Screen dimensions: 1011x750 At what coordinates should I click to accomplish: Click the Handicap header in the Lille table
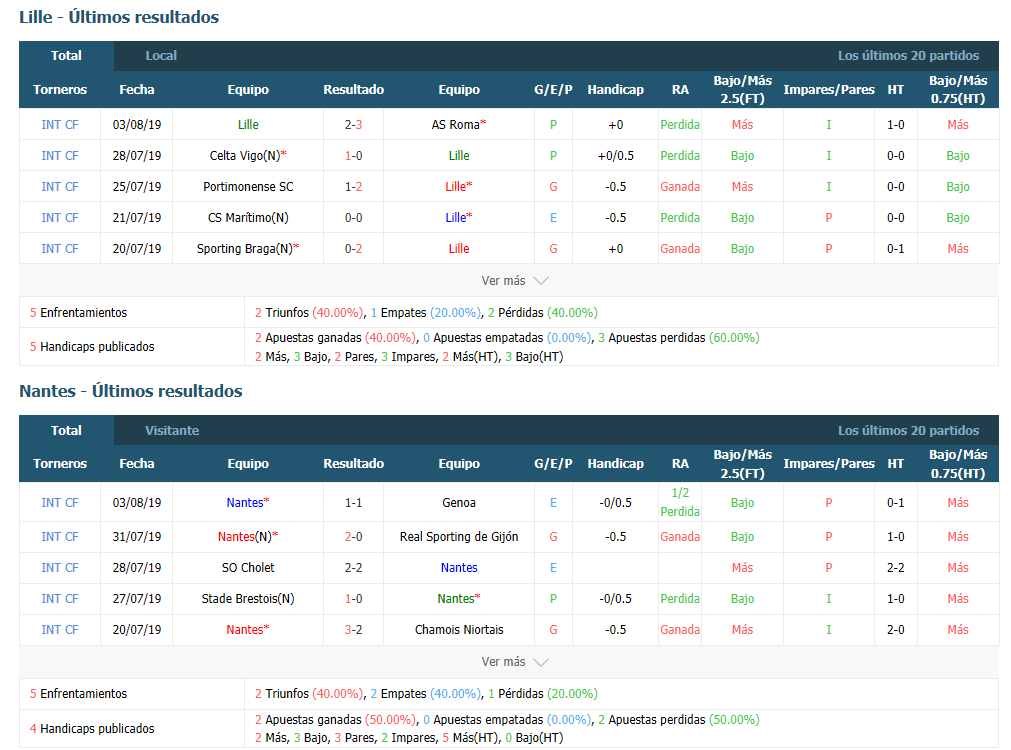(x=615, y=90)
